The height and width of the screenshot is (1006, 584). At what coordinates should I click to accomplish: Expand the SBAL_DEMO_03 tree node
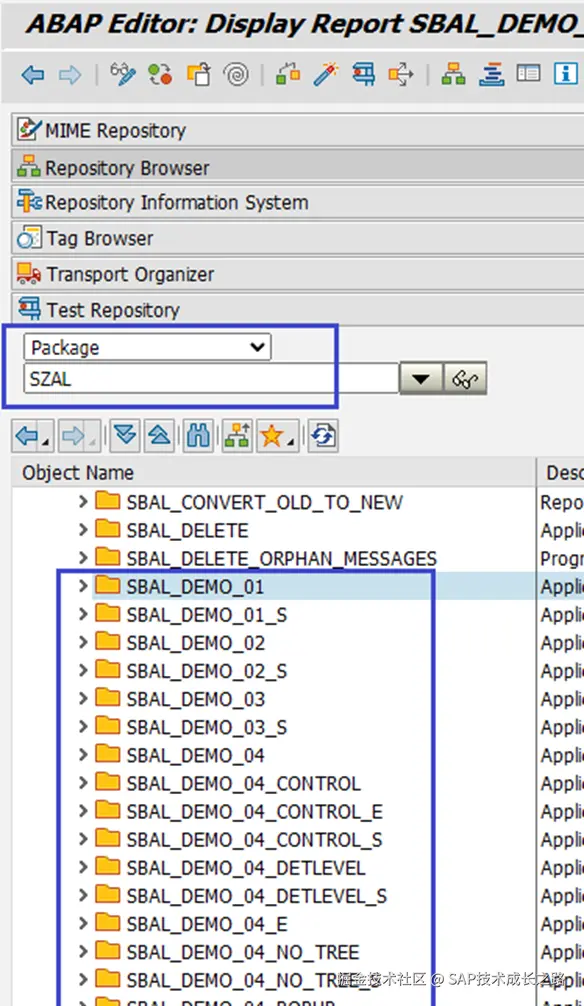(83, 698)
